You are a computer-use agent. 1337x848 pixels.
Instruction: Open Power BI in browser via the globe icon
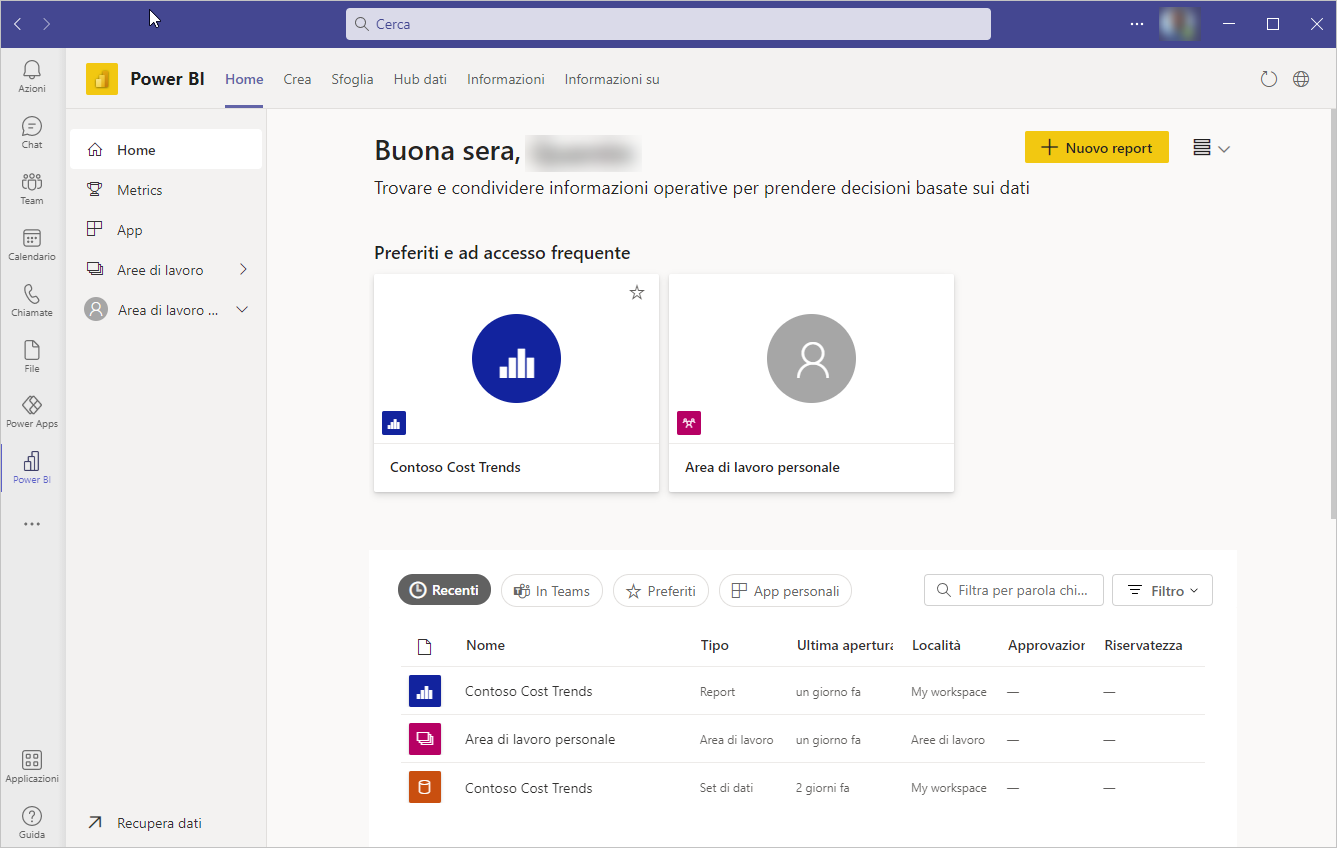1301,79
